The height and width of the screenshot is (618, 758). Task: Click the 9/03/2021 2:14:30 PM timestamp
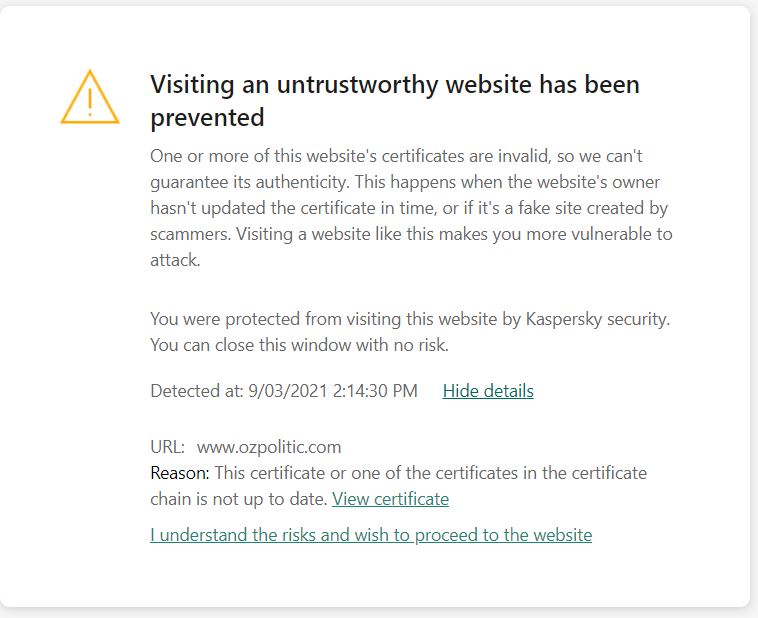333,391
